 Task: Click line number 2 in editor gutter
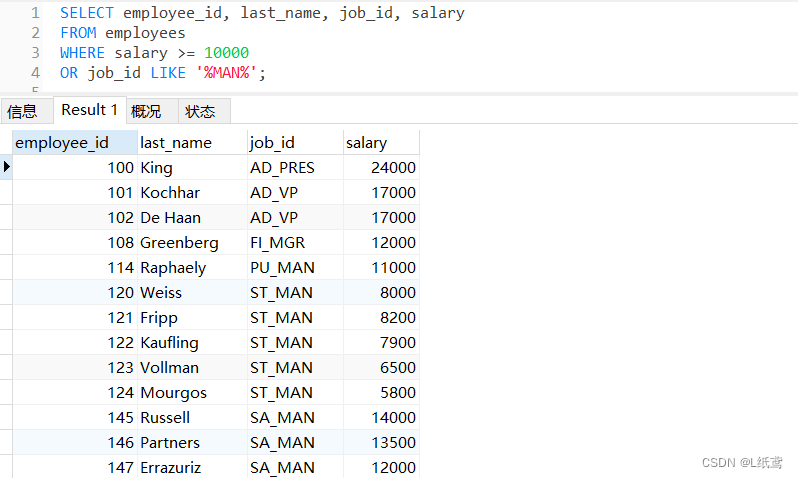pyautogui.click(x=35, y=33)
